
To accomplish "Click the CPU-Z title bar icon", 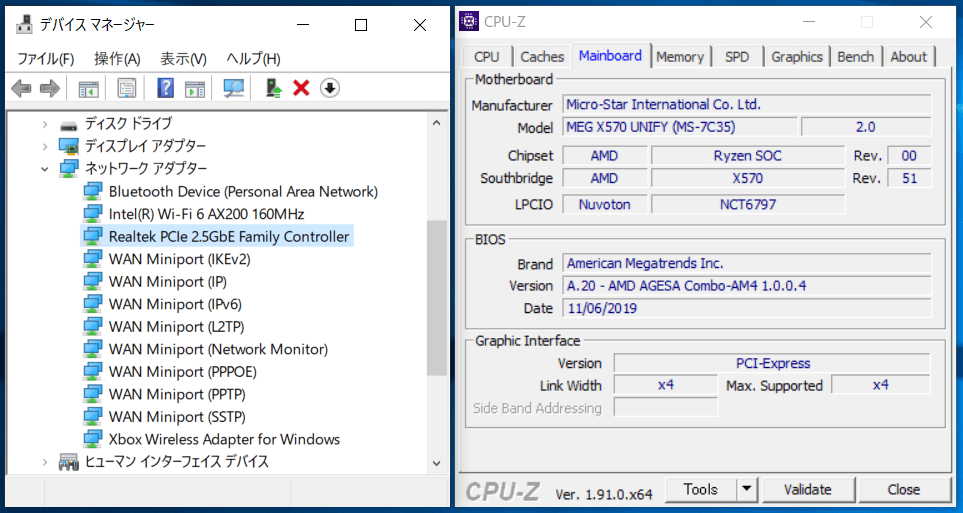I will [469, 22].
